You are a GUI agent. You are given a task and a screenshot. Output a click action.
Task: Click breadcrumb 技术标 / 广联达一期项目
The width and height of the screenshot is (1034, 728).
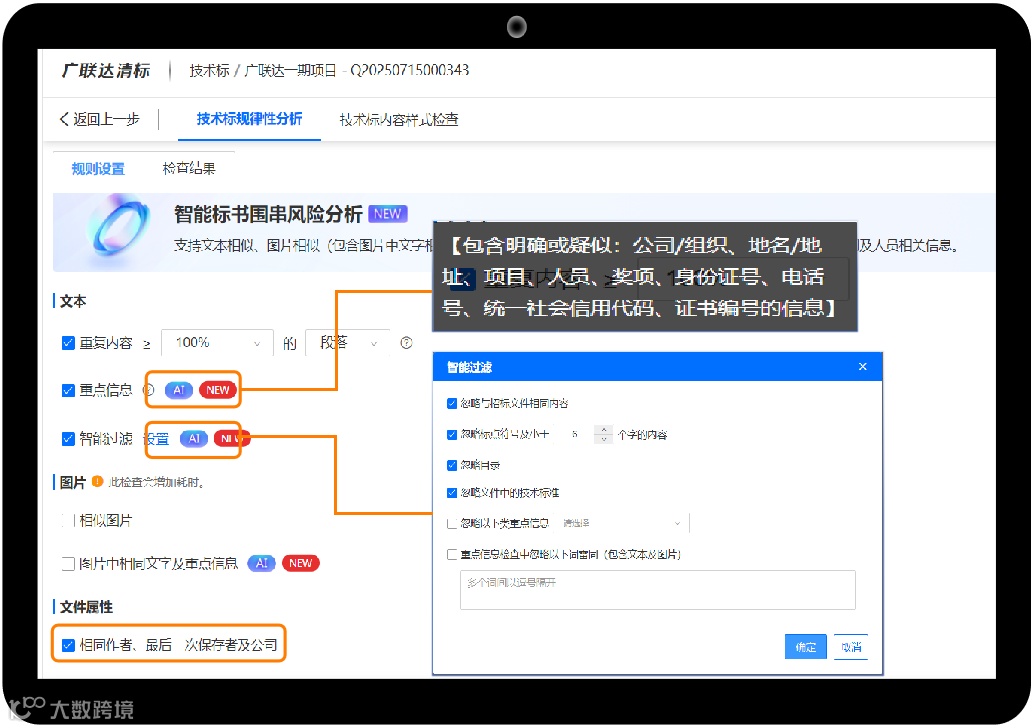263,70
